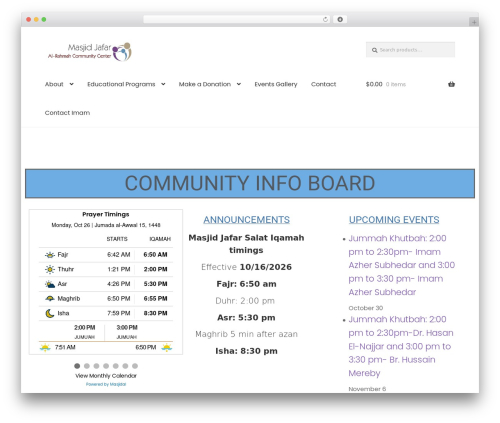Select the first prayer carousel dot

(77, 366)
